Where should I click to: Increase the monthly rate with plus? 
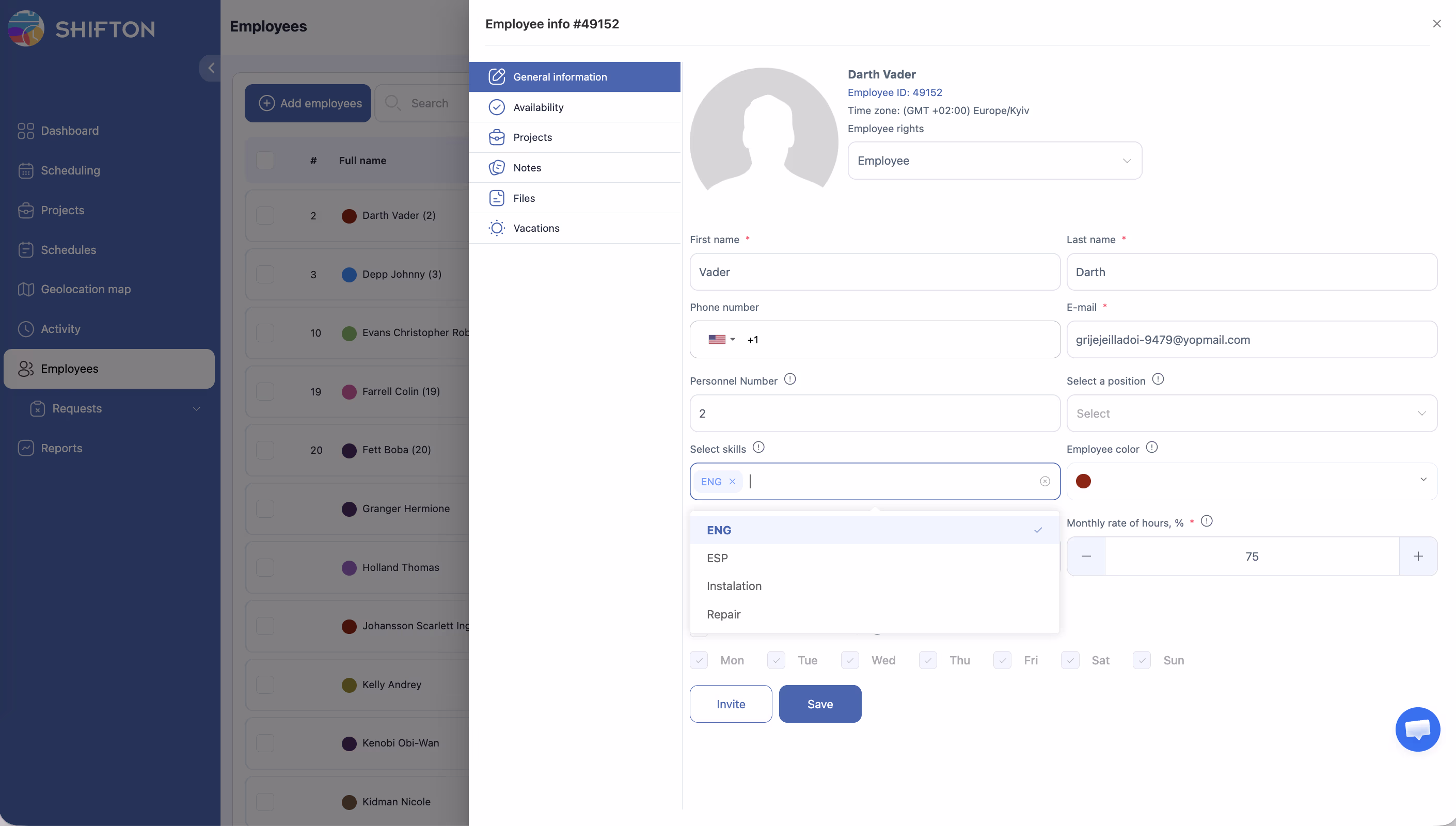[x=1418, y=557]
